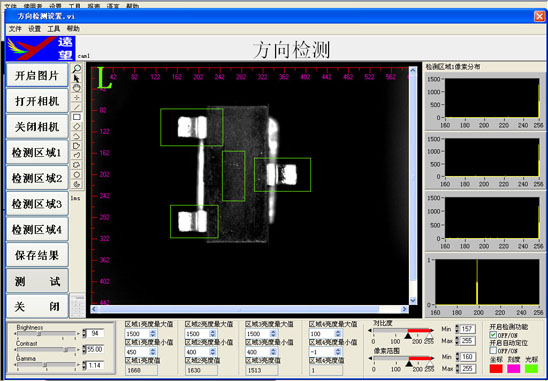Click the 对比度 Min value stepper

point(457,329)
